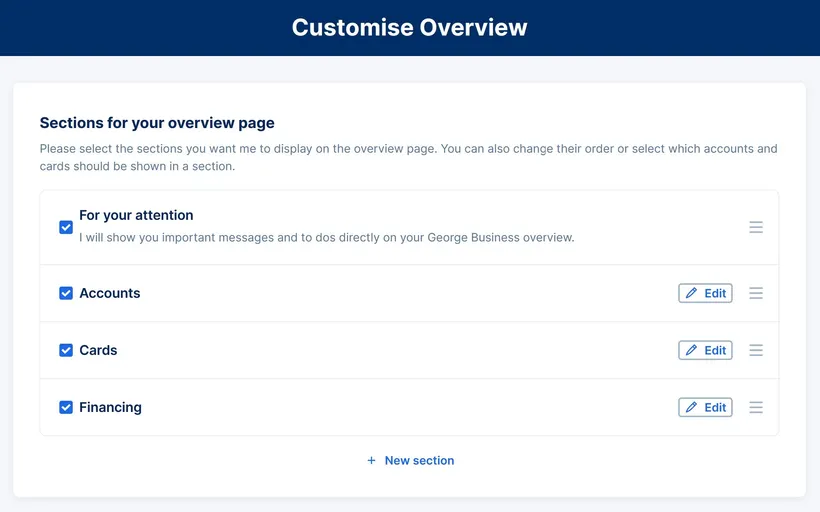Click the Sections for your overview page heading
This screenshot has width=820, height=512.
click(x=157, y=123)
